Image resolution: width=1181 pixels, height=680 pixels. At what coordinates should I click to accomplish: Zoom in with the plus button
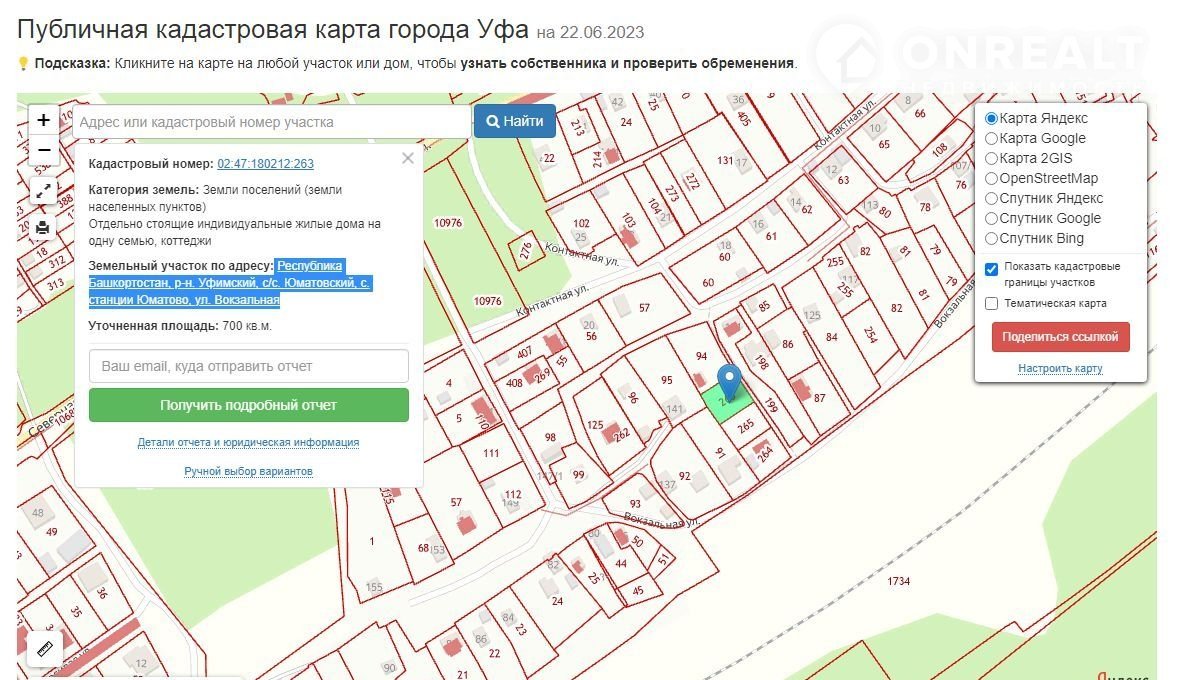coord(43,120)
